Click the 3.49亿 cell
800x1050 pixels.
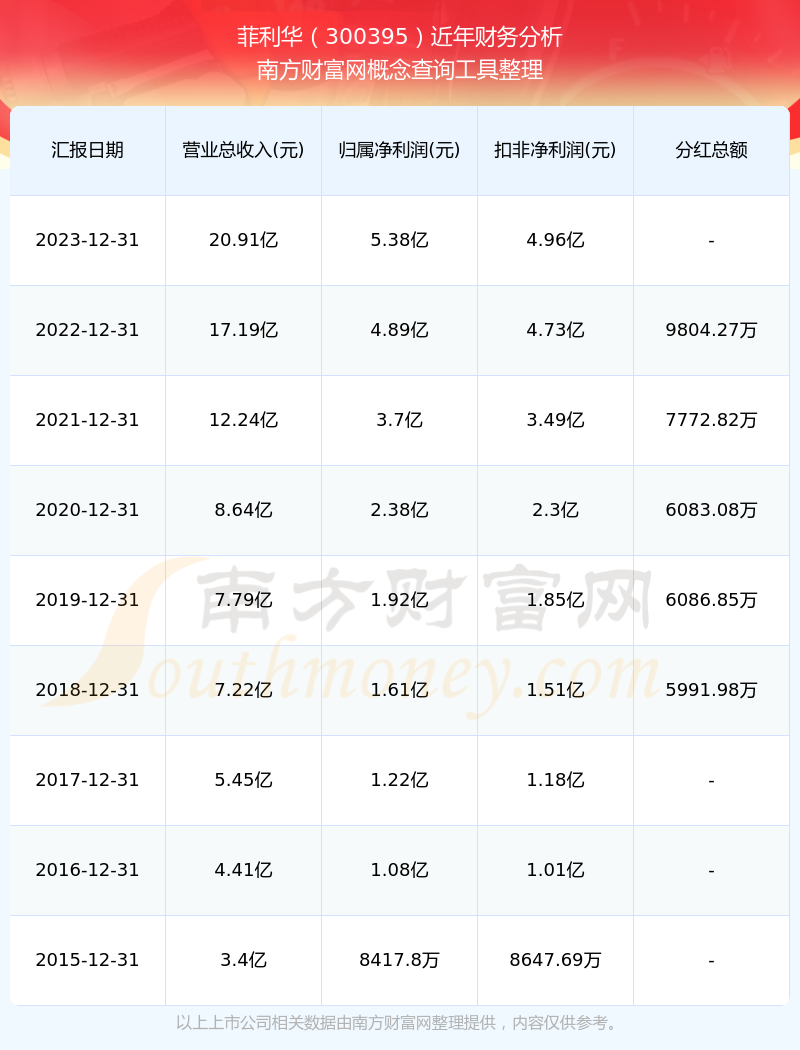pos(556,420)
